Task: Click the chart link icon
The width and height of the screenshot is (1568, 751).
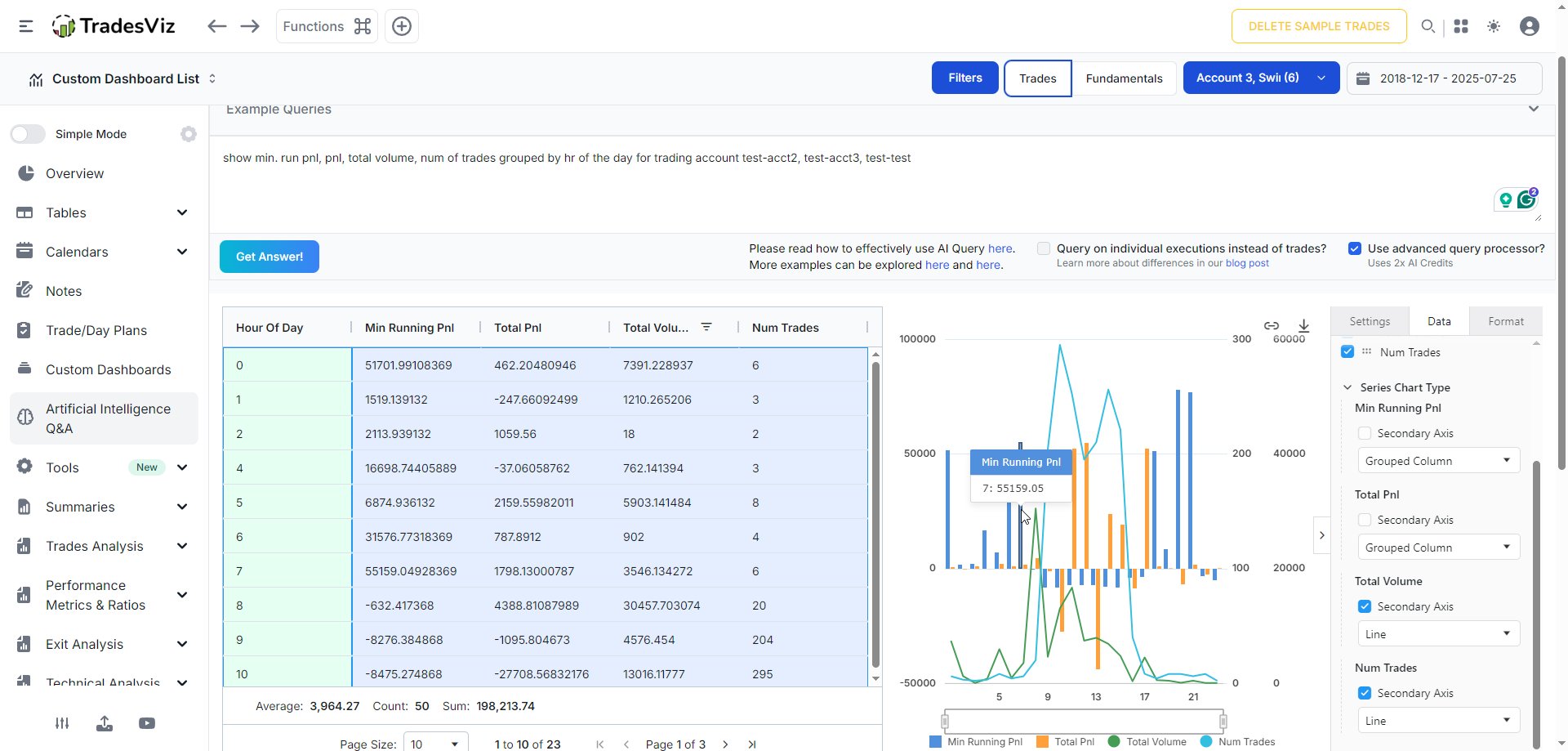Action: coord(1272,325)
